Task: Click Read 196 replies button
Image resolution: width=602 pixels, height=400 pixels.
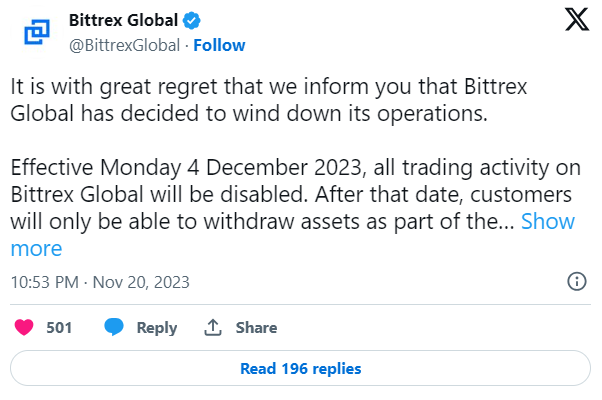Action: (x=300, y=368)
